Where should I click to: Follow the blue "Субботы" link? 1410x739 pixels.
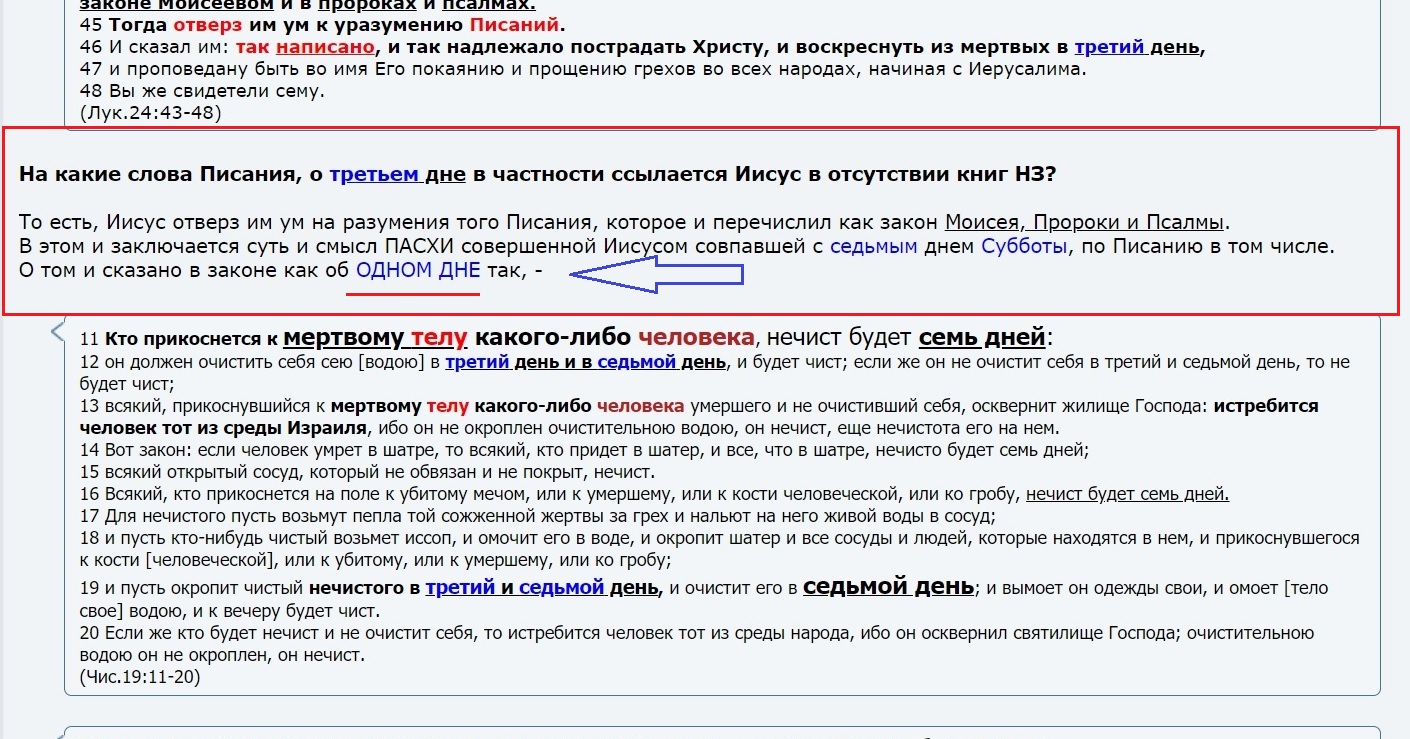pyautogui.click(x=1022, y=245)
